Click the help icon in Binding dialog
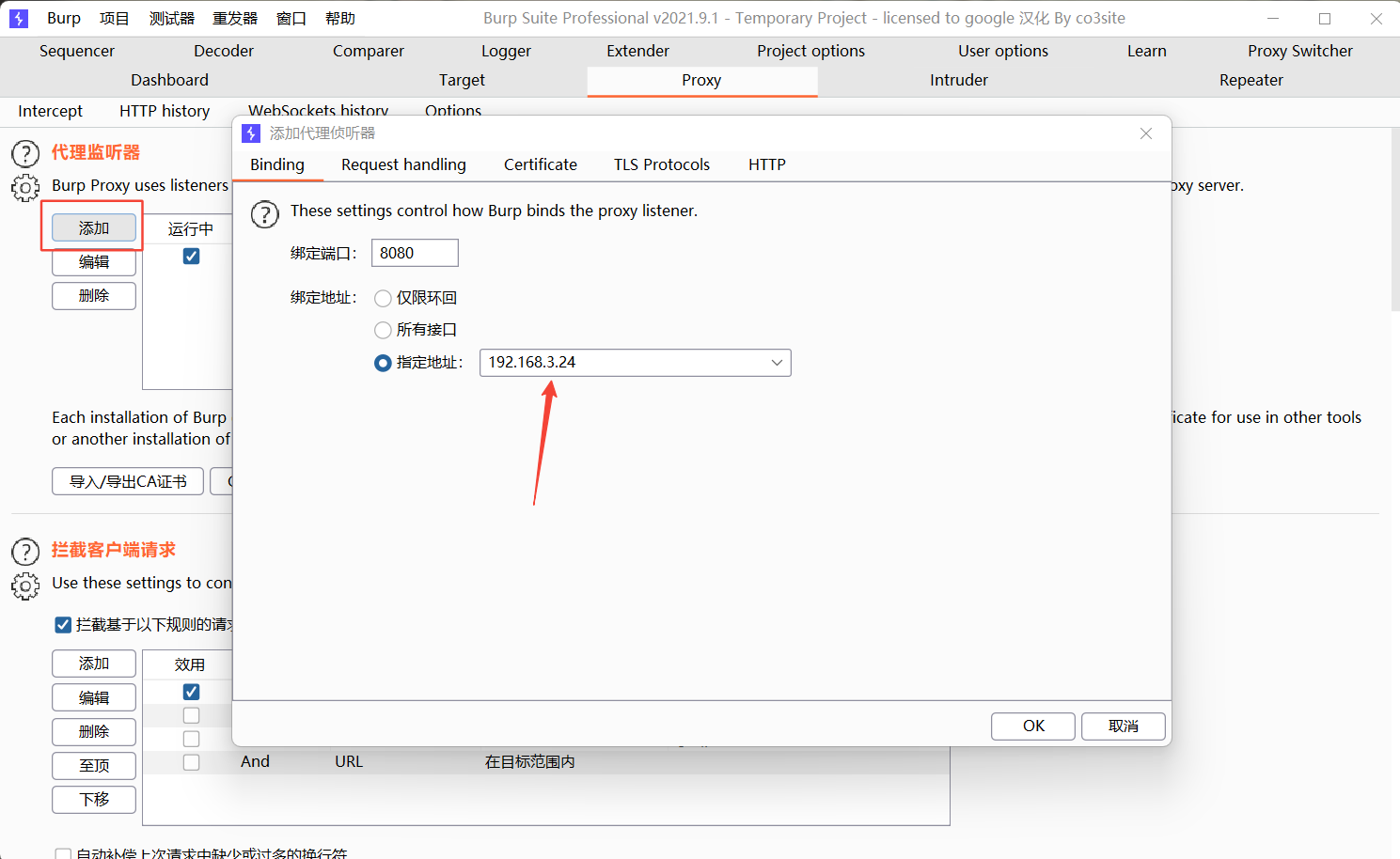Image resolution: width=1400 pixels, height=859 pixels. 265,214
